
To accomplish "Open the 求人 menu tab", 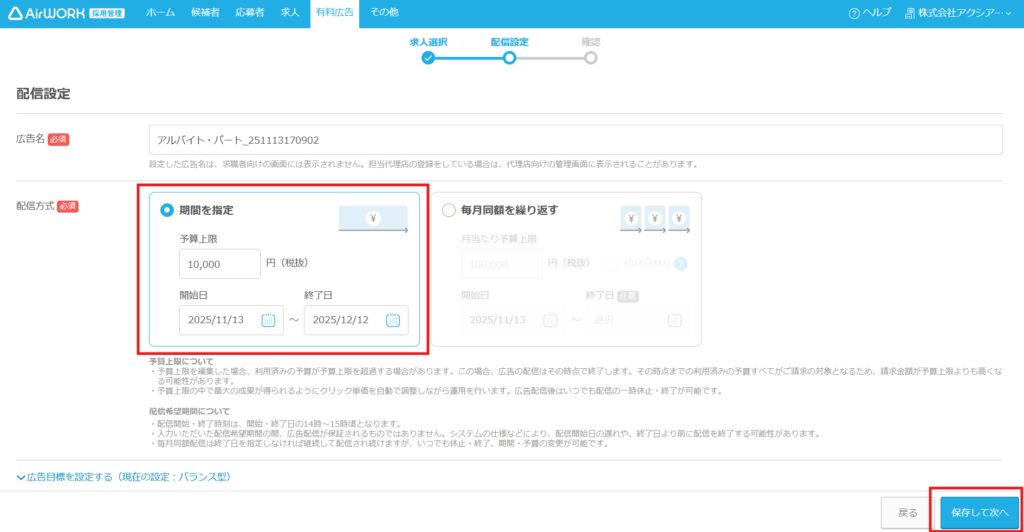I will click(289, 13).
